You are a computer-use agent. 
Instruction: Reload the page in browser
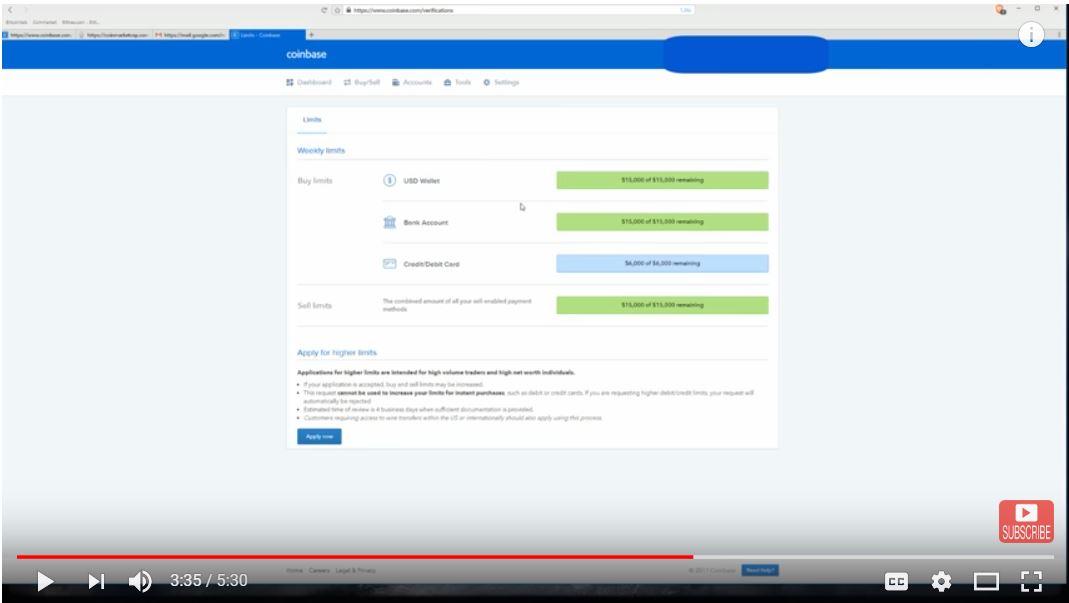[x=324, y=10]
